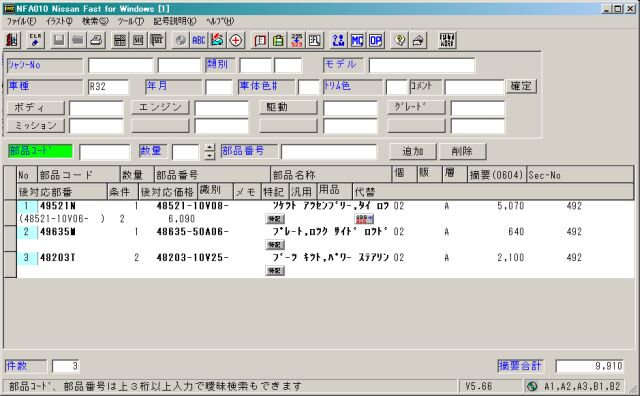Click the モデル input field
The height and width of the screenshot is (396, 640).
coord(422,65)
